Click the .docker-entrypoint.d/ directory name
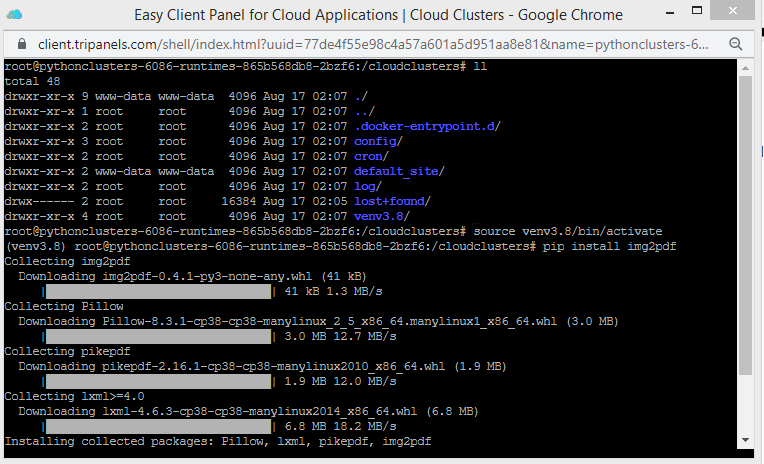 click(427, 126)
